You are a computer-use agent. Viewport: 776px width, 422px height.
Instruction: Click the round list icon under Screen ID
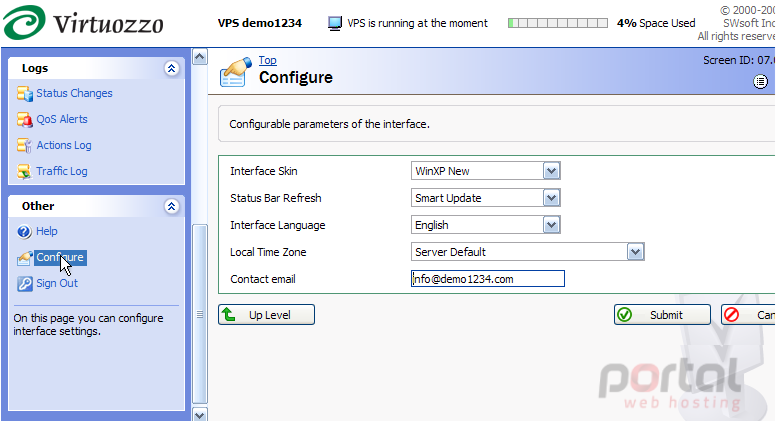tap(760, 82)
